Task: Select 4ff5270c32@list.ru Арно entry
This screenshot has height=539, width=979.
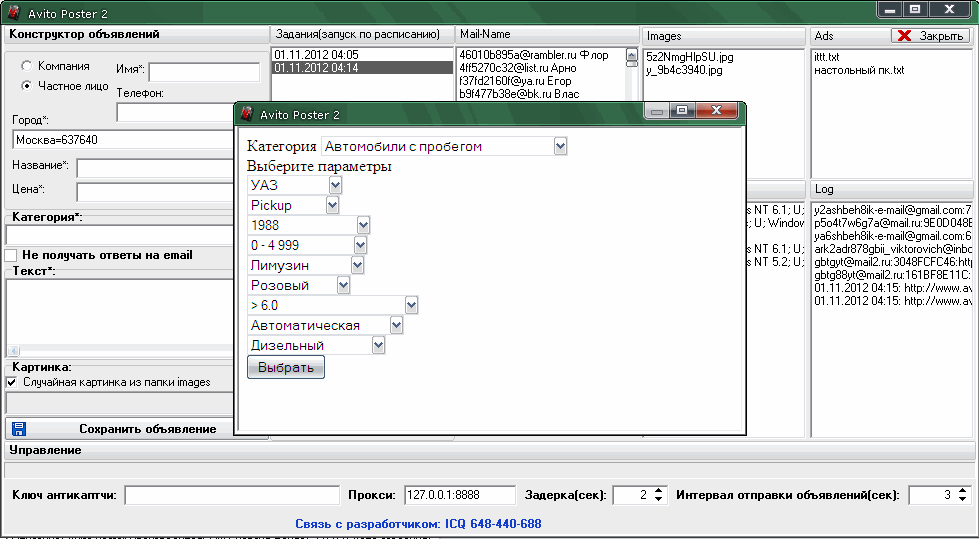Action: (518, 68)
